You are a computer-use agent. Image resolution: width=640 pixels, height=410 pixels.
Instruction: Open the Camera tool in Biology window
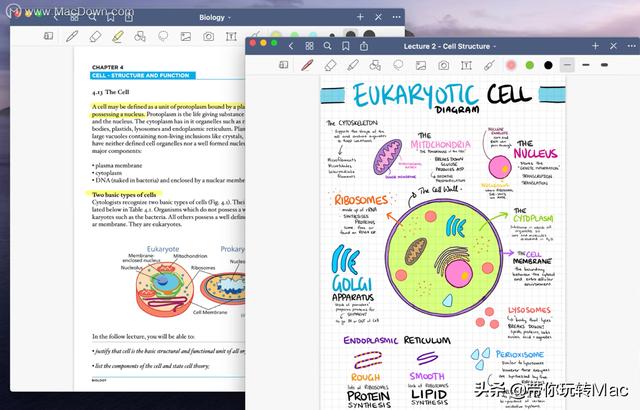point(209,36)
